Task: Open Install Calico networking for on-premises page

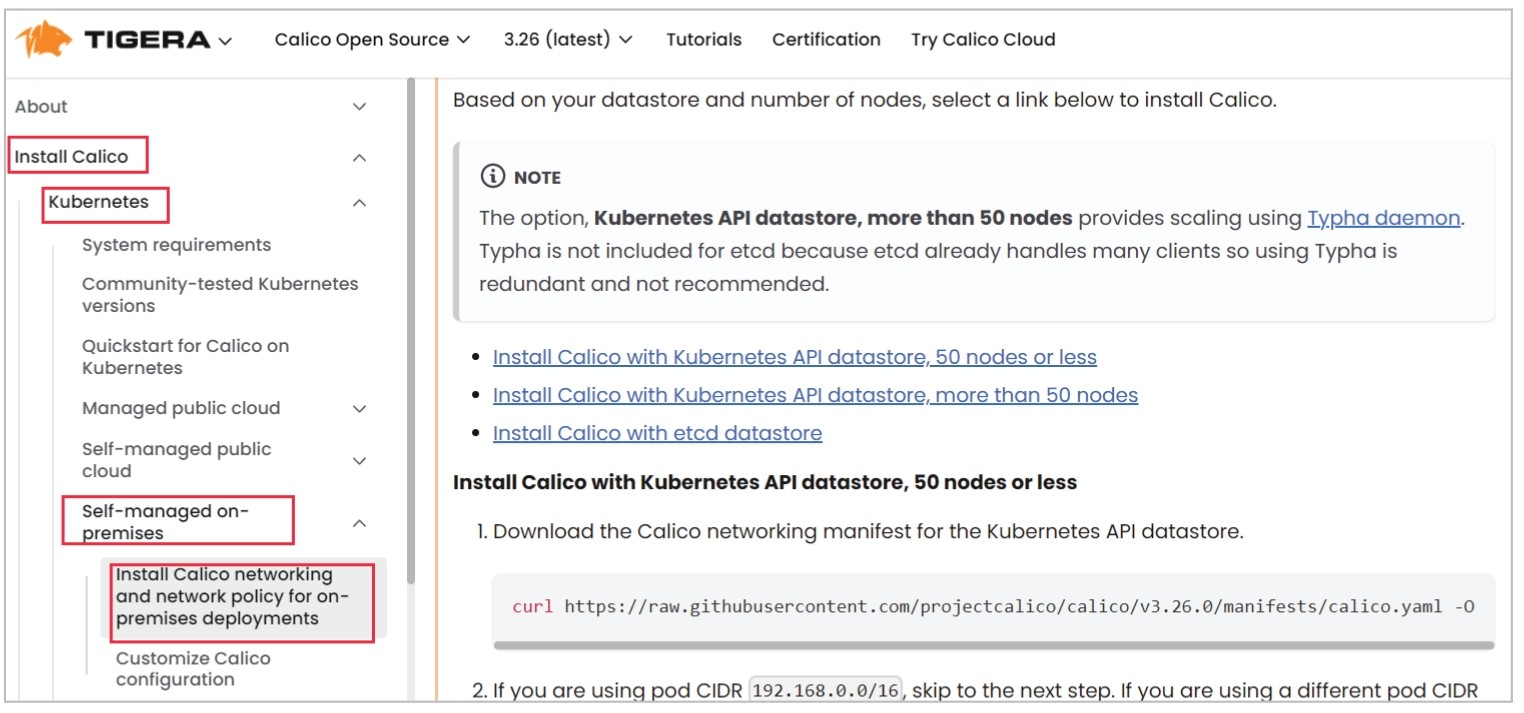Action: point(233,596)
